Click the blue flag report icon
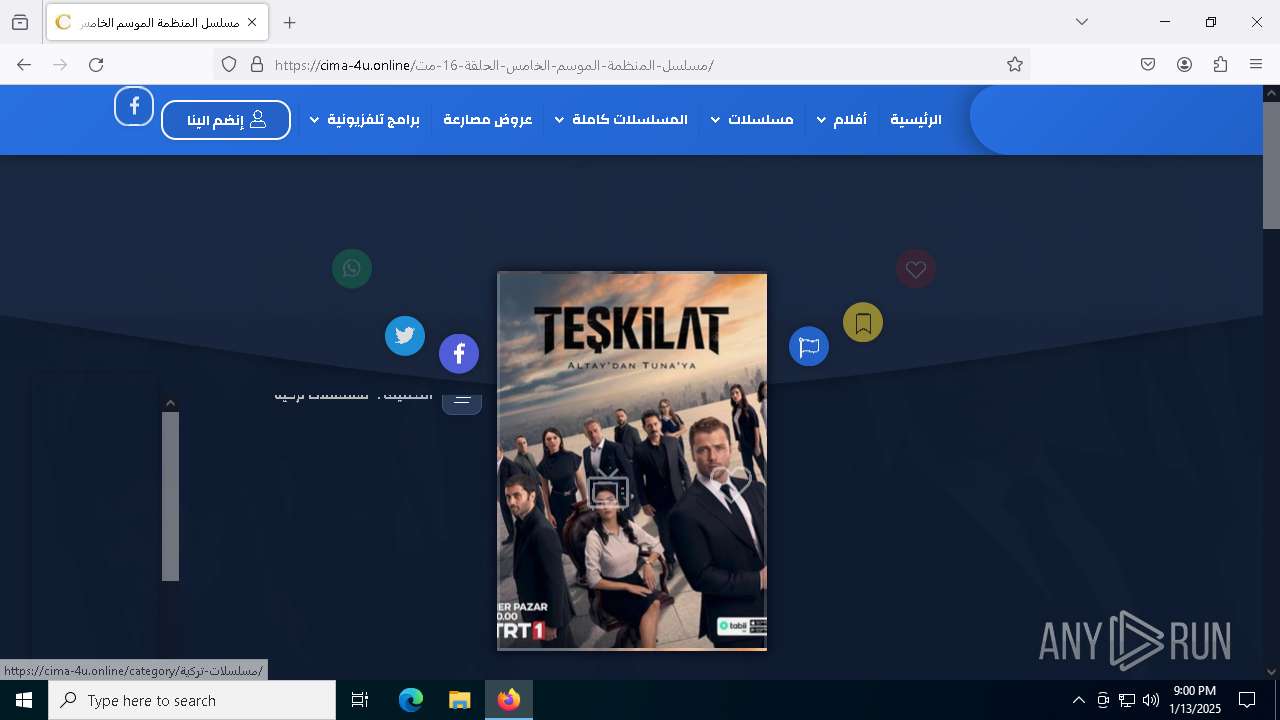1280x720 pixels. click(x=809, y=346)
